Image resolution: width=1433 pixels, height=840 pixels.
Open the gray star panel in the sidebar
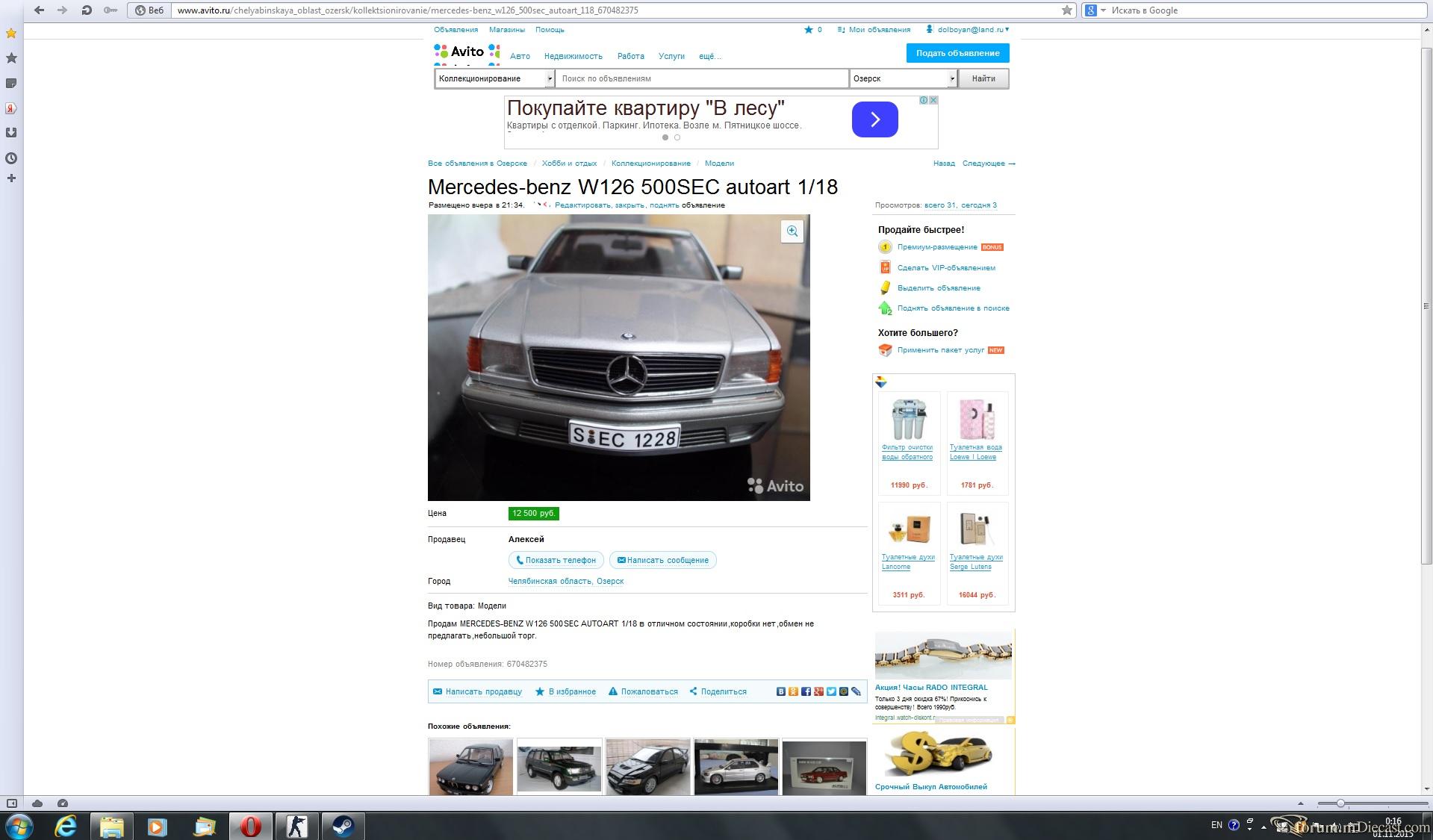(11, 57)
